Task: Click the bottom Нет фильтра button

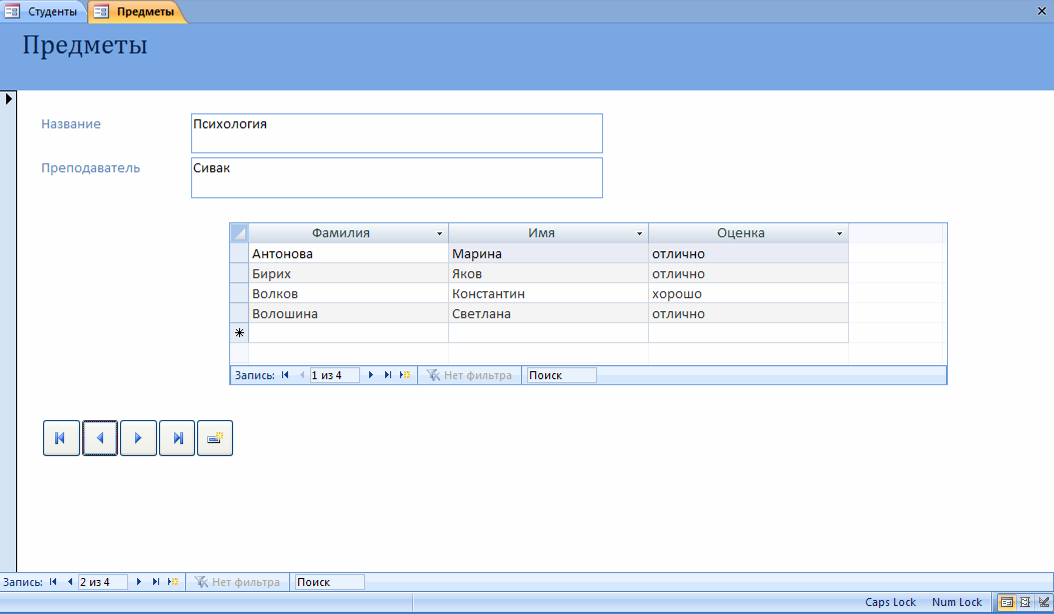Action: coord(237,582)
